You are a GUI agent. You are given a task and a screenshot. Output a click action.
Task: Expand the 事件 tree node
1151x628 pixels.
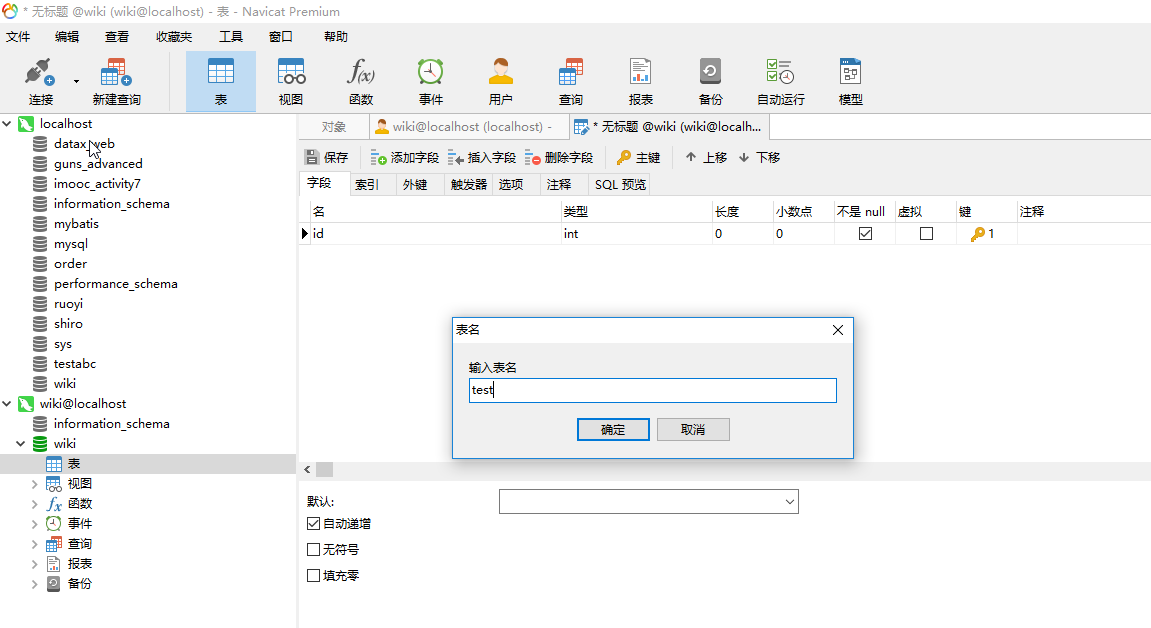click(35, 524)
